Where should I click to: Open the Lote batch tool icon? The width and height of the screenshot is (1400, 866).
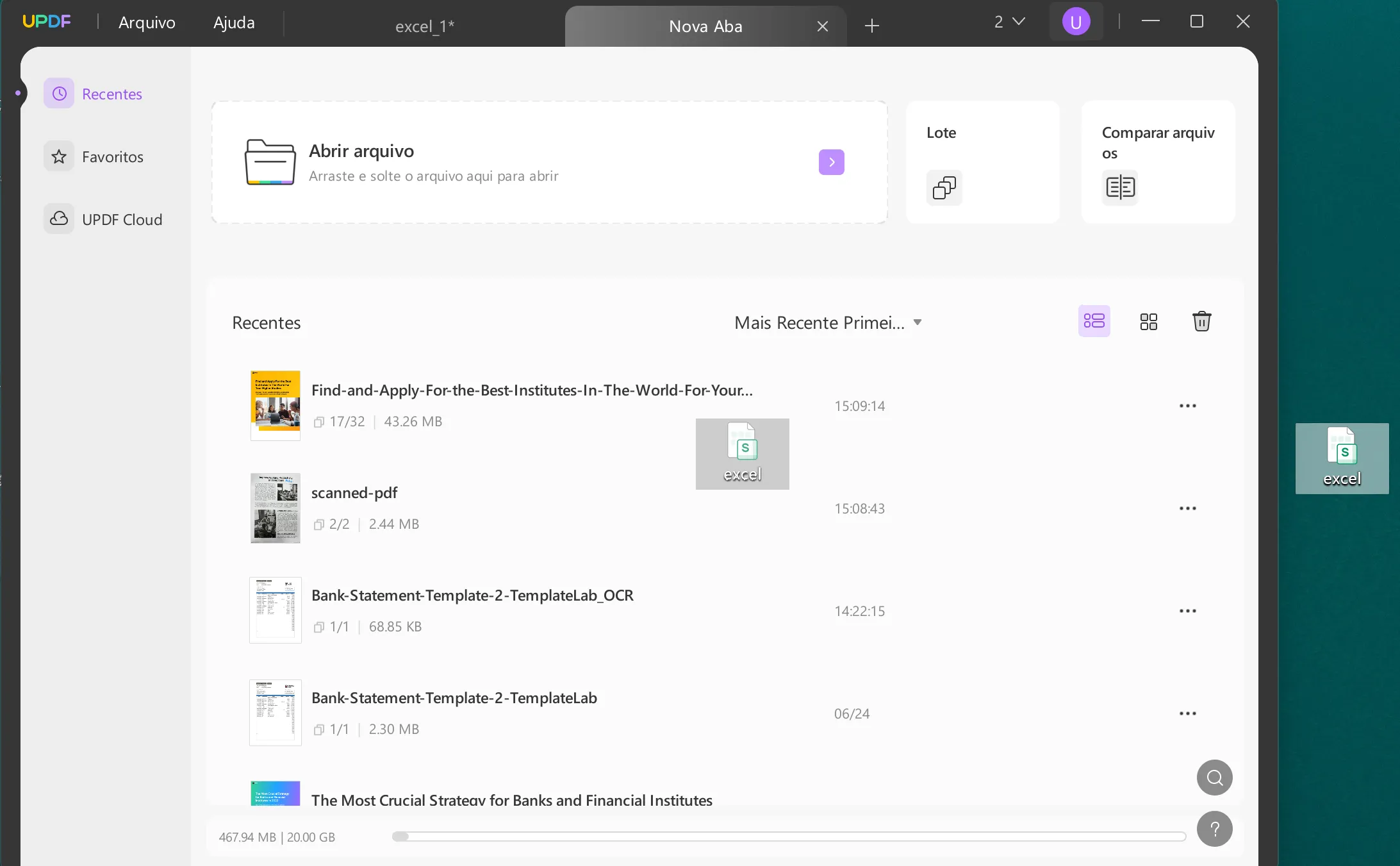[944, 188]
